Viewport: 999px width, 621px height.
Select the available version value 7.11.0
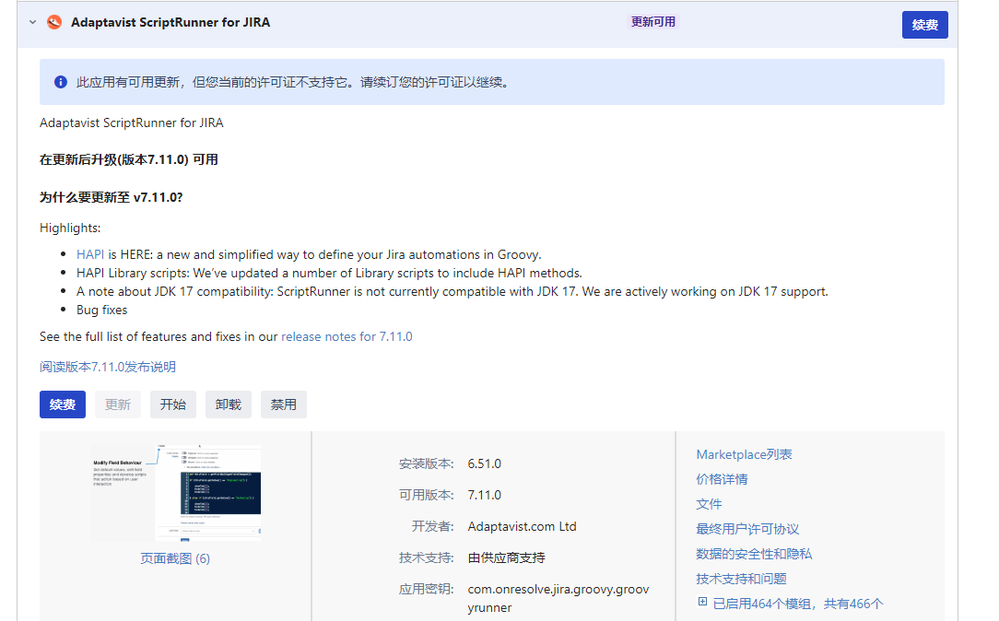tap(484, 495)
